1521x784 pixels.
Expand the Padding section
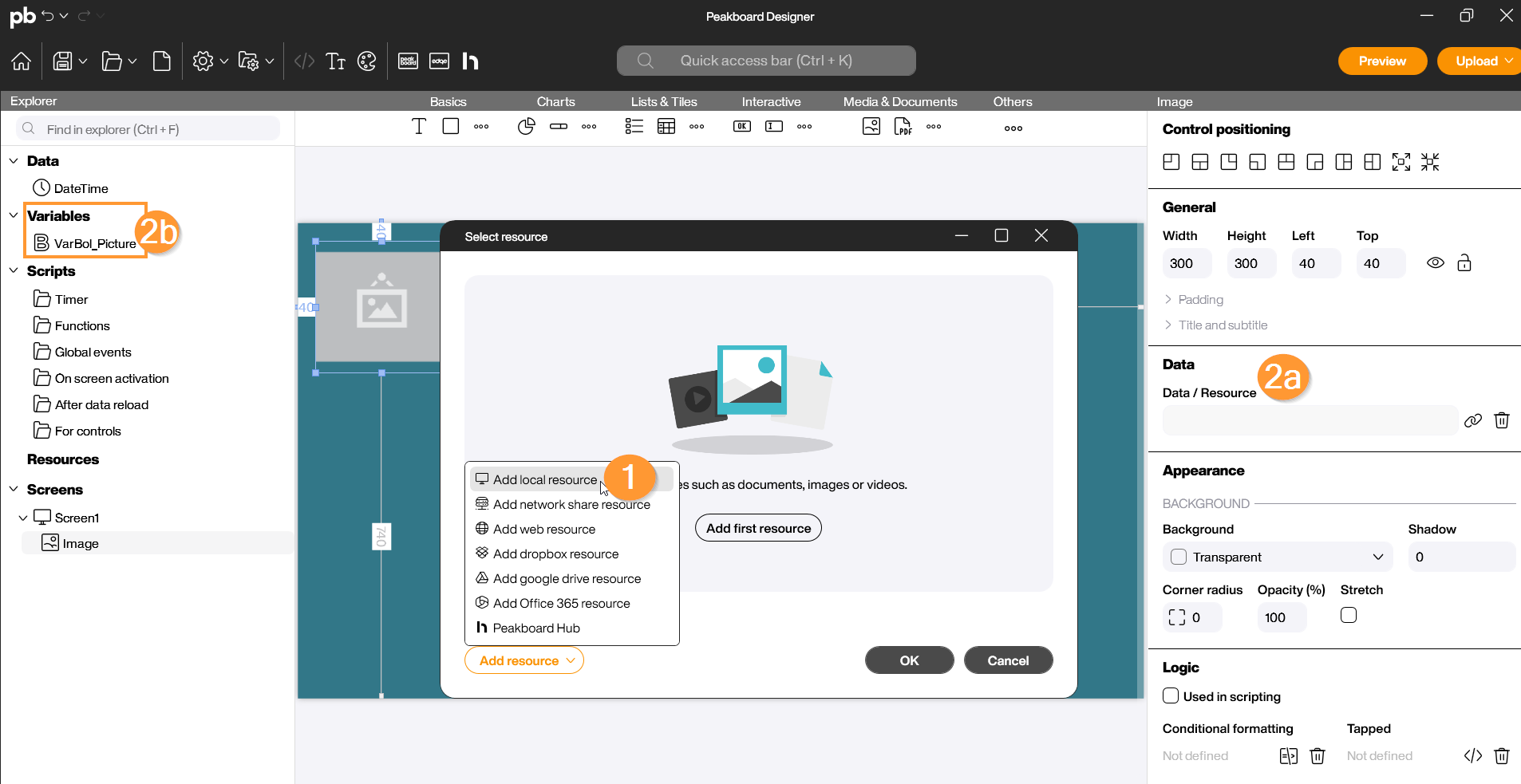tap(1200, 300)
